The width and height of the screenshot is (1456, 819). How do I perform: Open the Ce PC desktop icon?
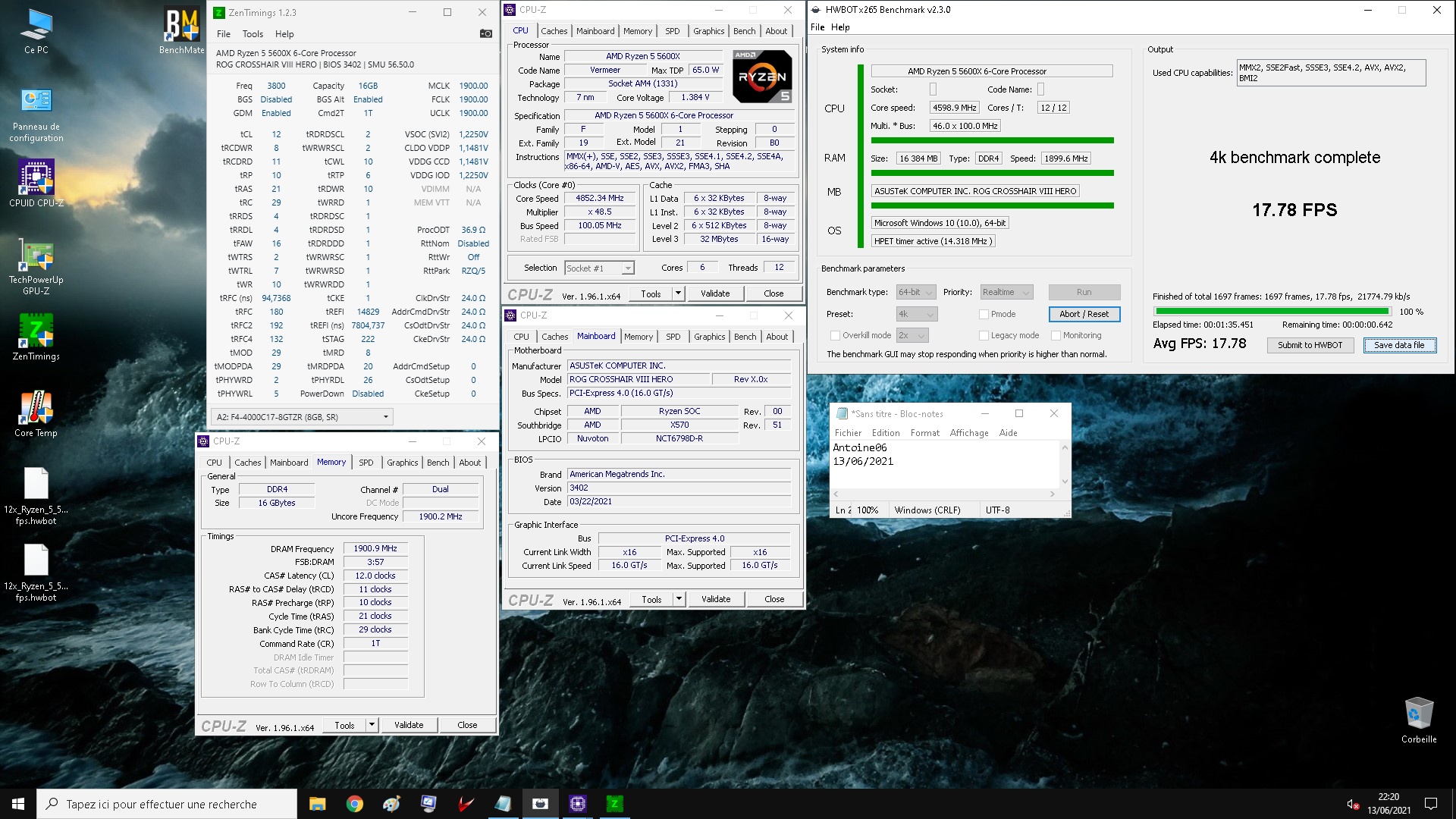[36, 32]
